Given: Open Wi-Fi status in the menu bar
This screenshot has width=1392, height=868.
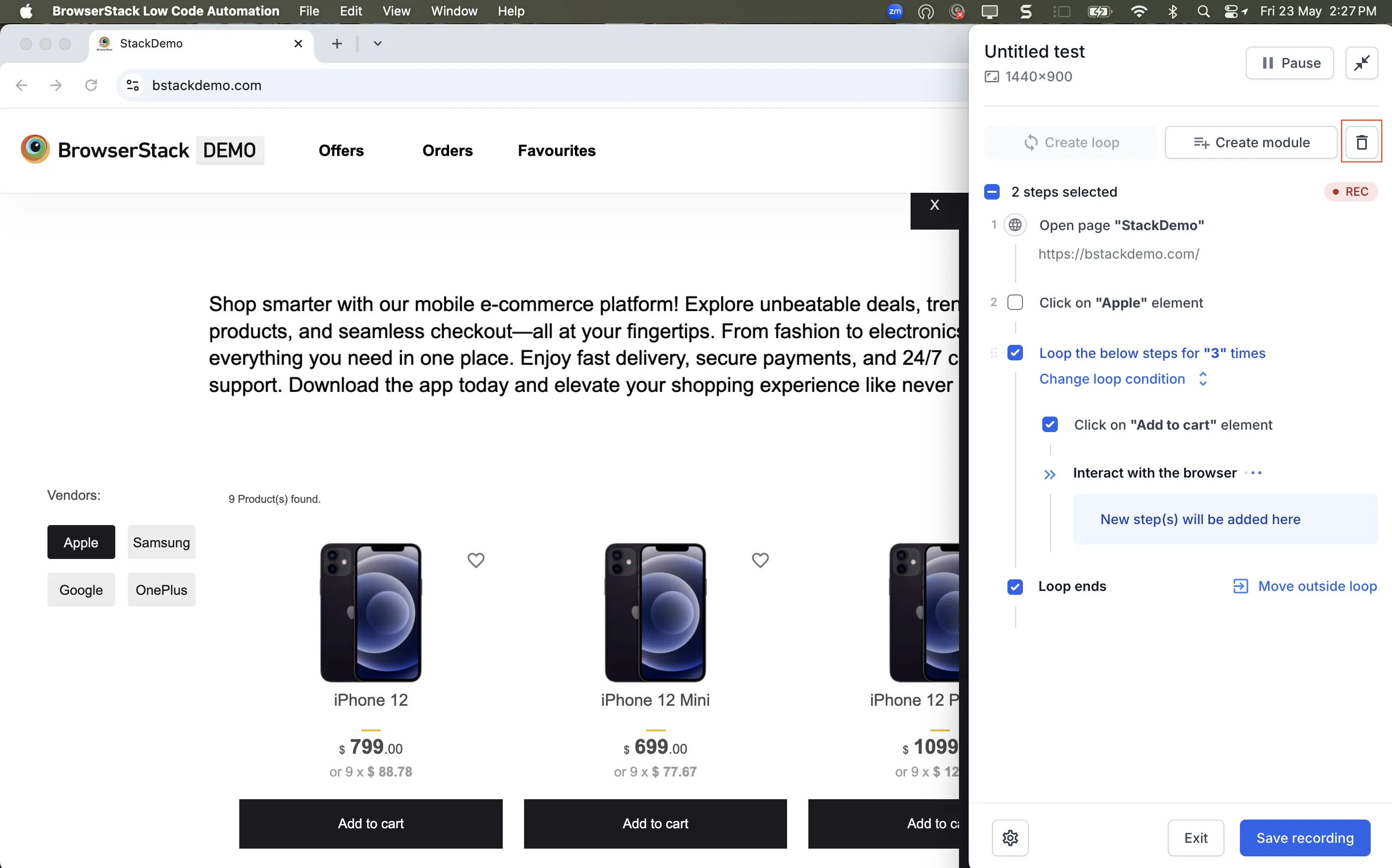Looking at the screenshot, I should tap(1138, 11).
